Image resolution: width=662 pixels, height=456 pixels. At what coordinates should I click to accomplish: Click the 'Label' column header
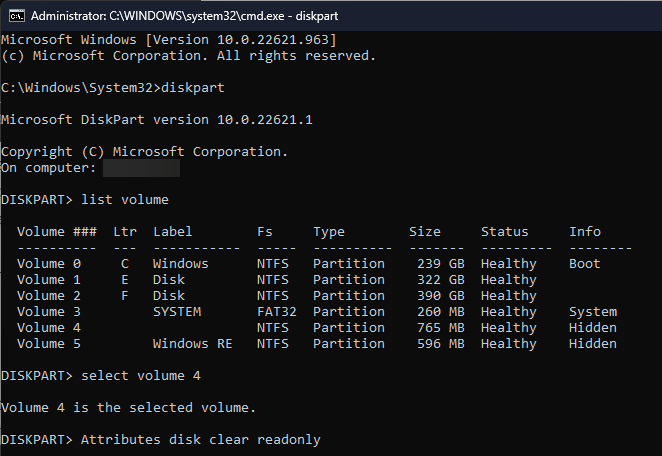[172, 232]
